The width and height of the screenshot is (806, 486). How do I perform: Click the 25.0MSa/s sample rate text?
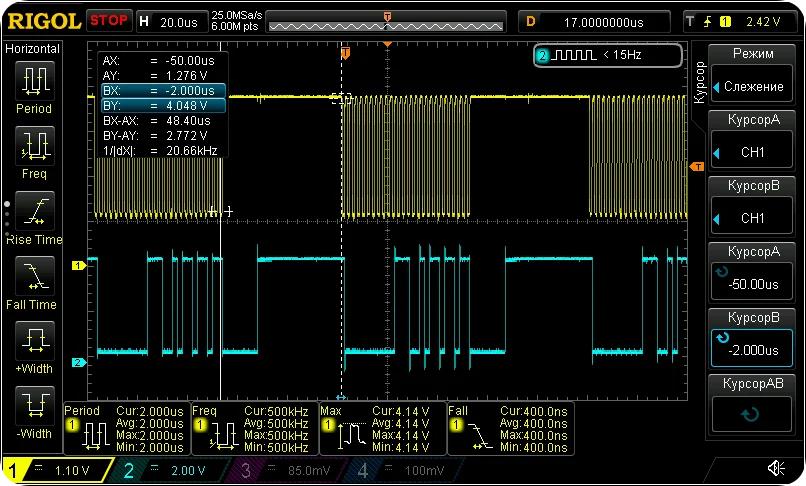237,15
